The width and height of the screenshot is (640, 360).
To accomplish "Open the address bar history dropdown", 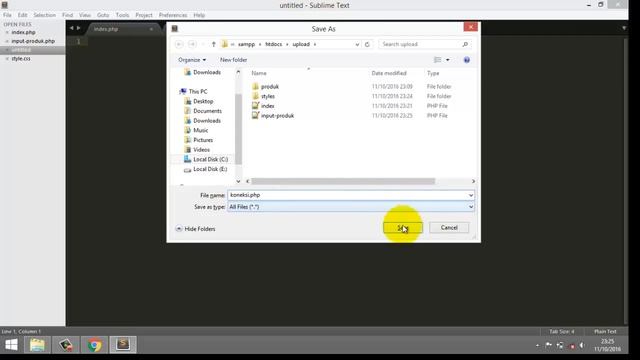I will click(x=357, y=44).
